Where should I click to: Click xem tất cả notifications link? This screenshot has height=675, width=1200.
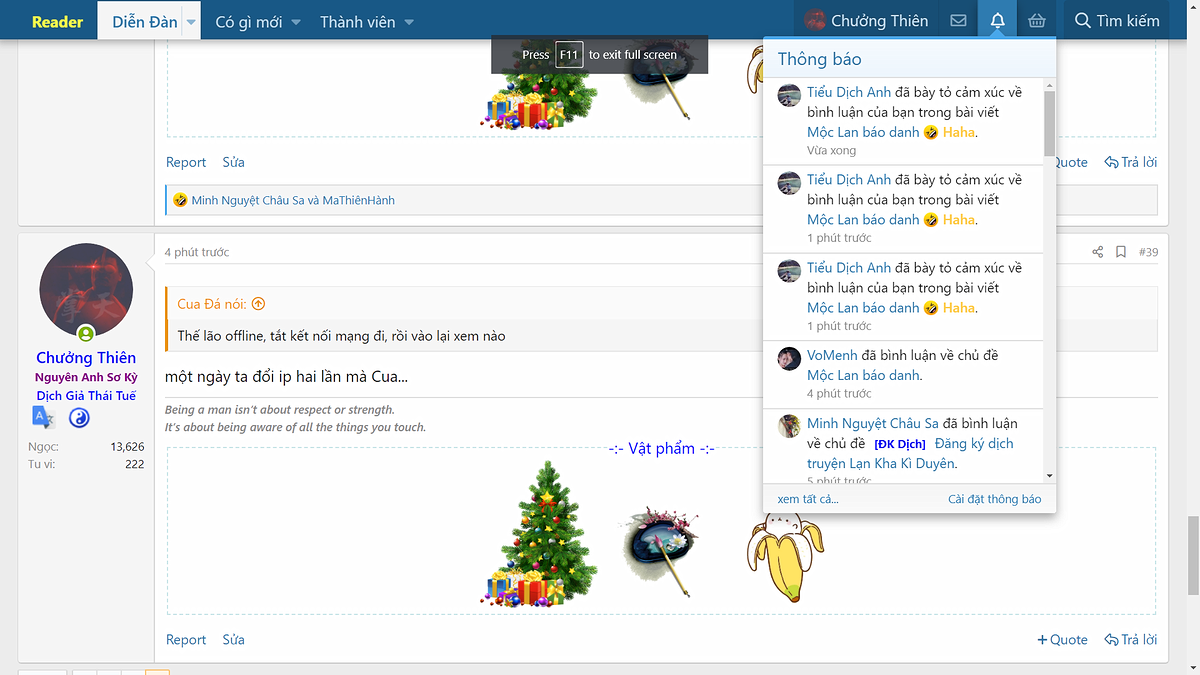click(x=807, y=499)
